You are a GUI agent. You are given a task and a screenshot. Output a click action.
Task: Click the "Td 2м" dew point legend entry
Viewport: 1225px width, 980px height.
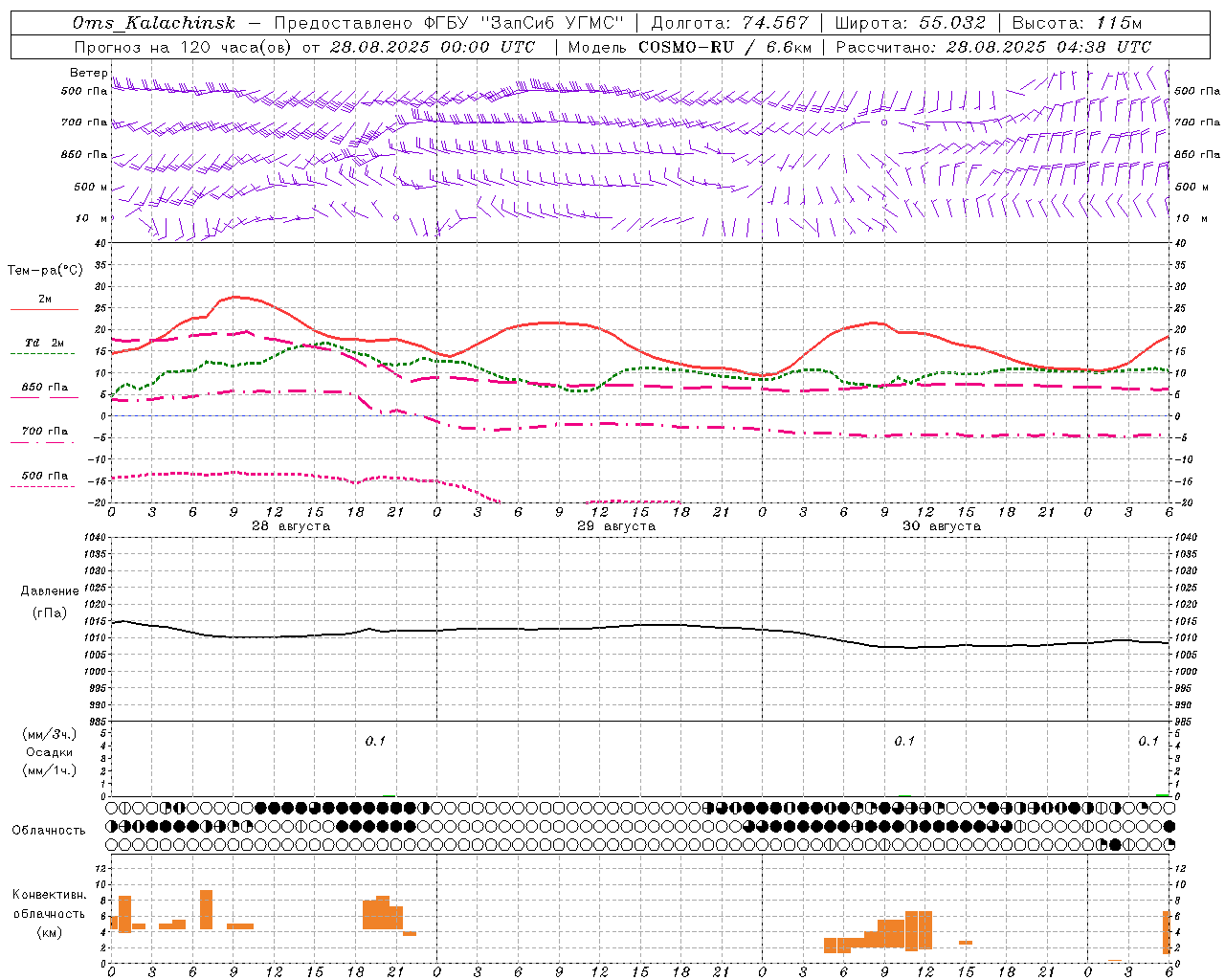pos(45,343)
